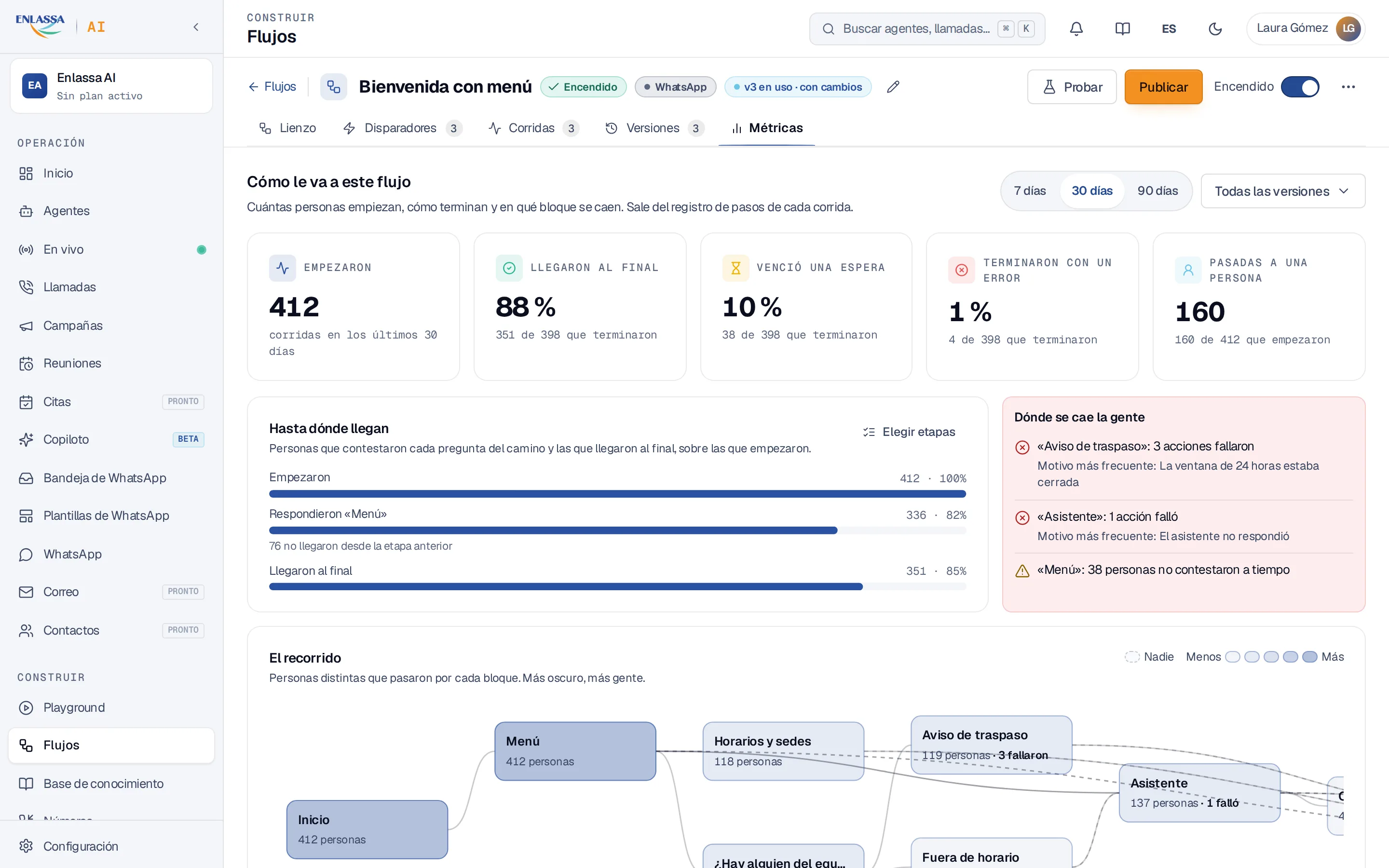Screen dimensions: 1389x868
Task: Toggle the Encendido flow switch
Action: pyautogui.click(x=1299, y=87)
